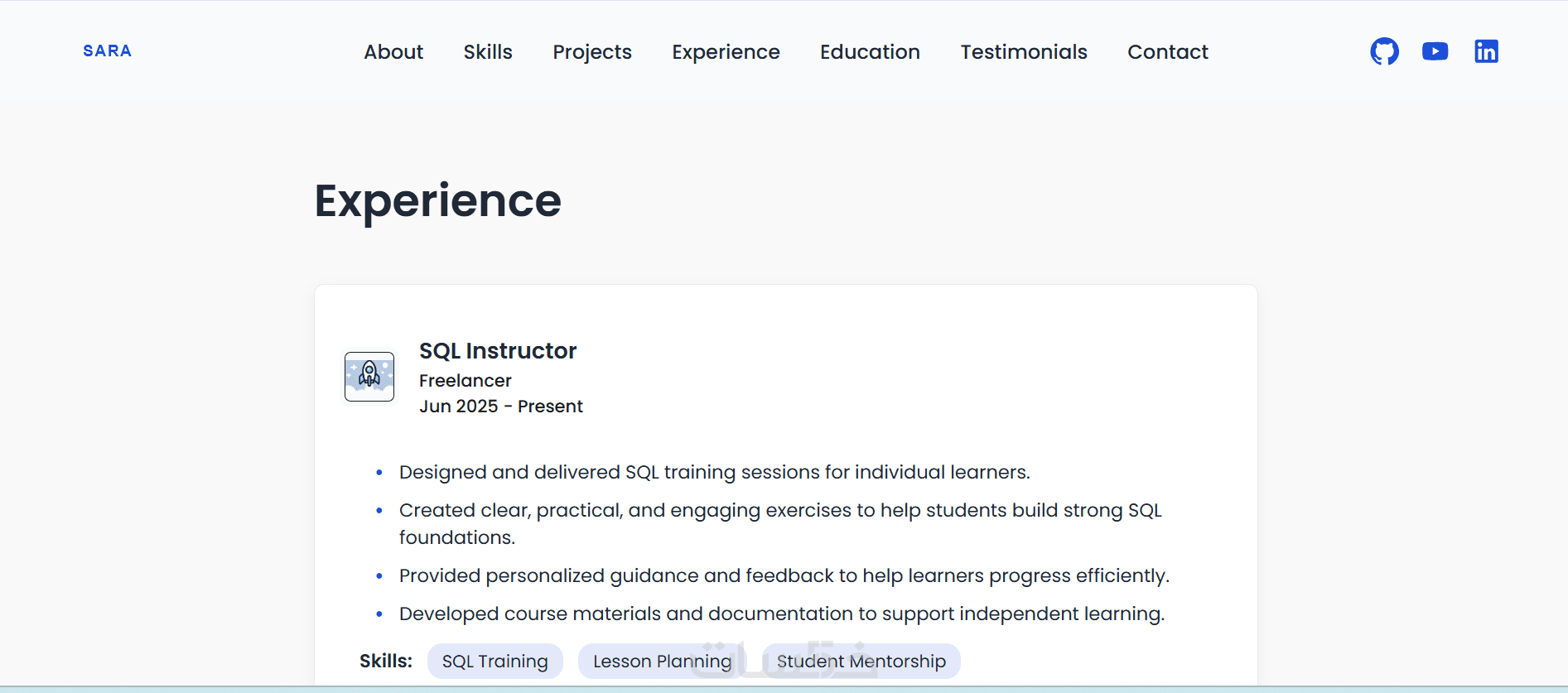1568x693 pixels.
Task: Click the SQL Instructor job title
Action: (498, 351)
